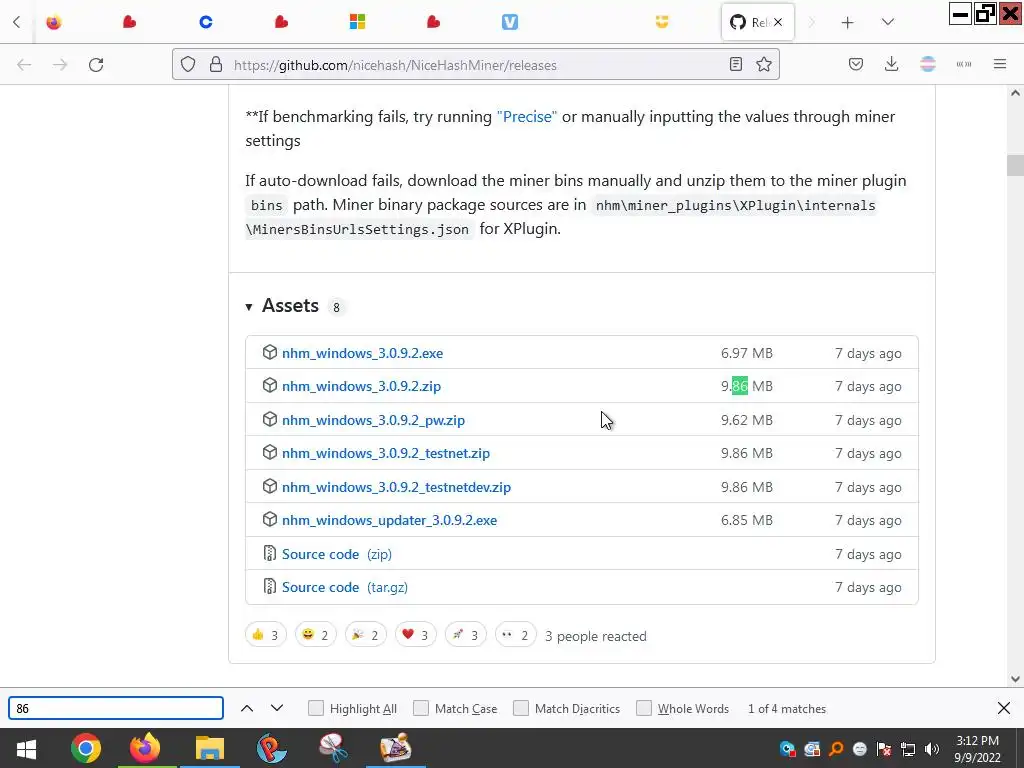Switch to the blue C icon tab
Image resolution: width=1024 pixels, height=768 pixels.
[x=206, y=22]
